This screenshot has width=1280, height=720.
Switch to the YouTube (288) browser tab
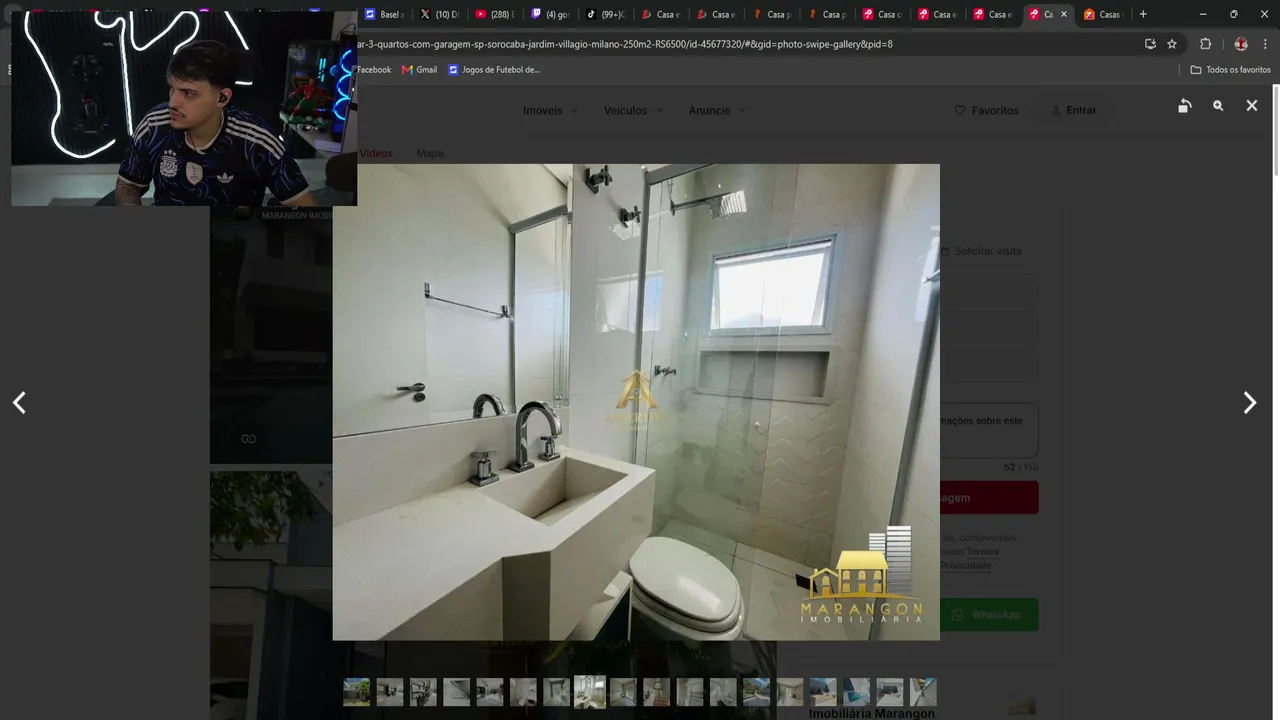(494, 14)
